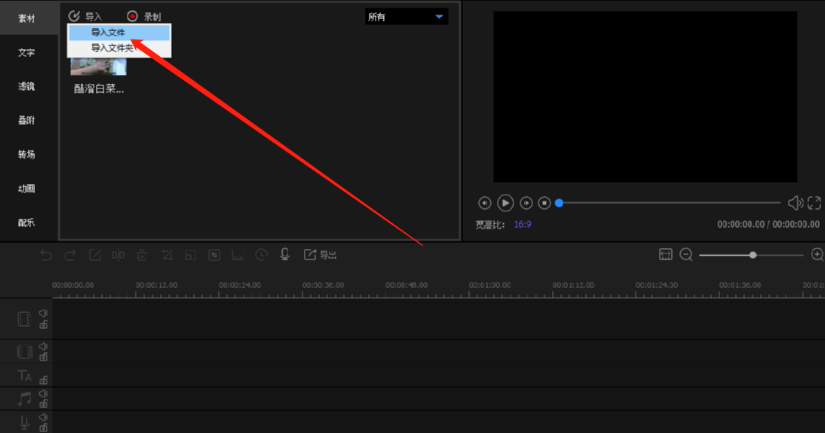Image resolution: width=825 pixels, height=433 pixels.
Task: Click the mosaic tool icon
Action: [x=214, y=255]
